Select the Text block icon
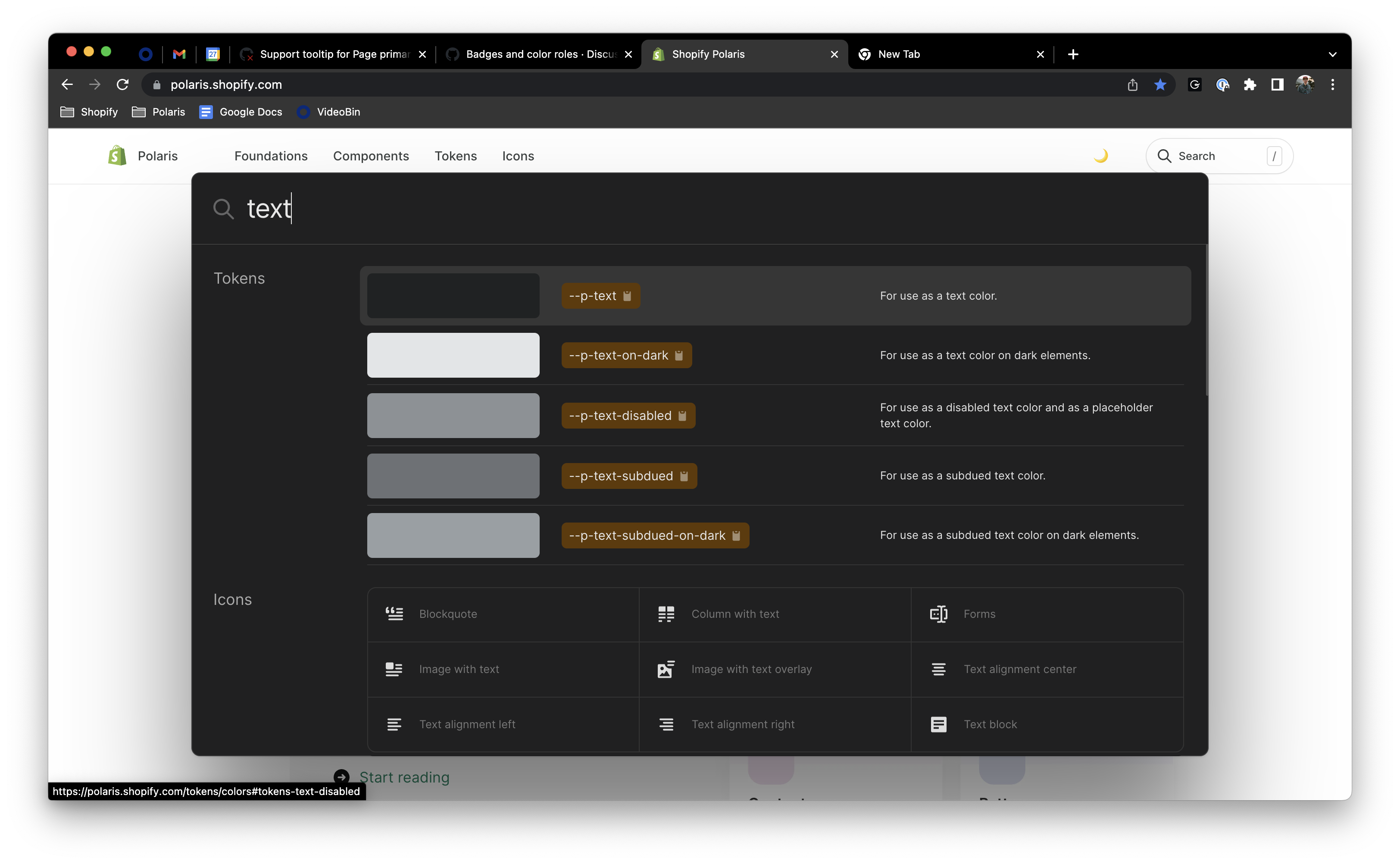This screenshot has width=1400, height=864. [x=990, y=724]
